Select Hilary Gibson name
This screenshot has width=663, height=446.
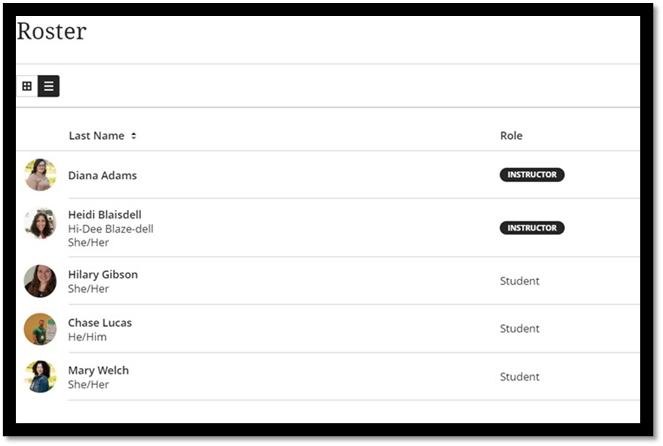pyautogui.click(x=103, y=275)
